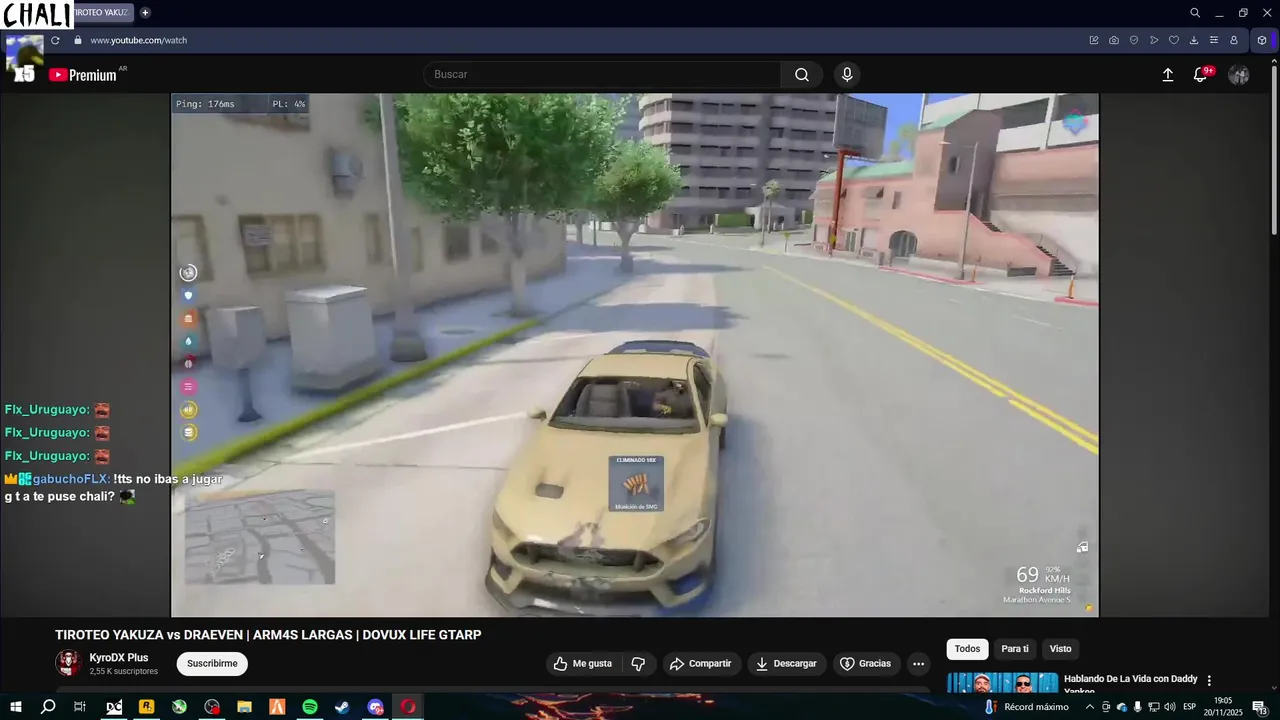Select the Todos filter chip
Screen dimensions: 1280x720
(967, 649)
